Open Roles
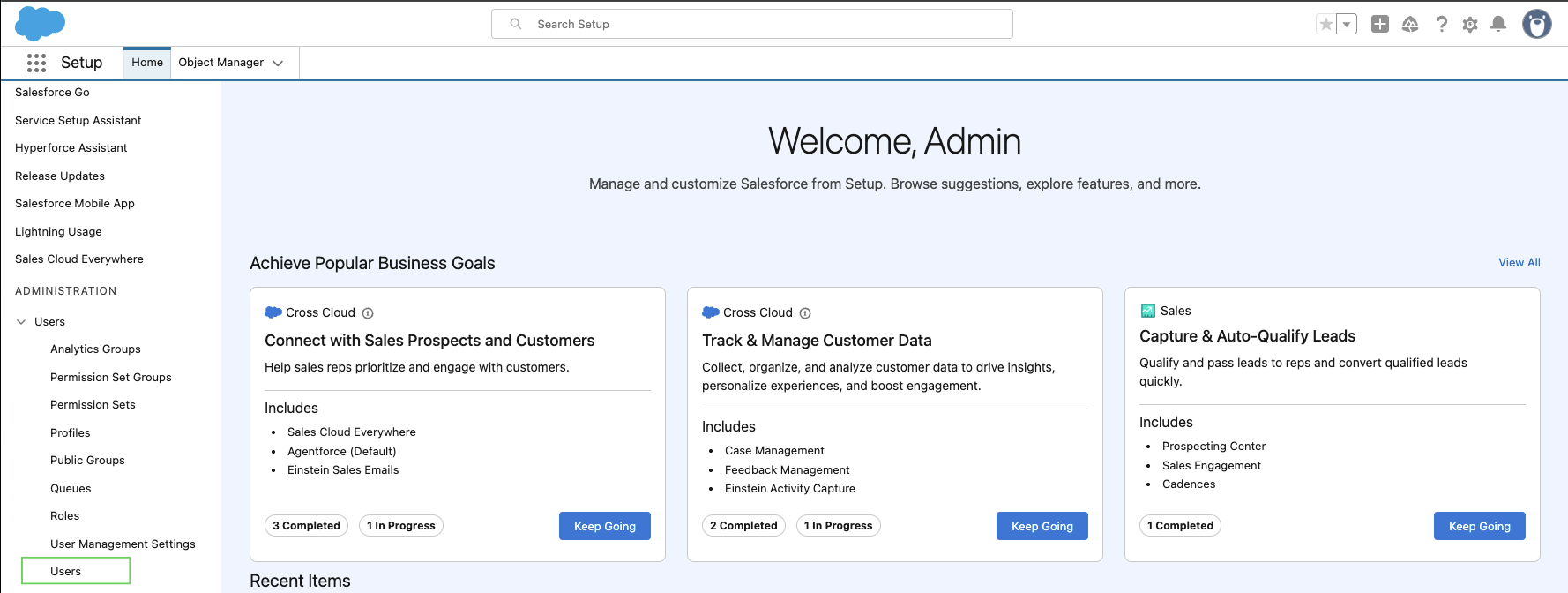The image size is (1568, 593). coord(64,516)
